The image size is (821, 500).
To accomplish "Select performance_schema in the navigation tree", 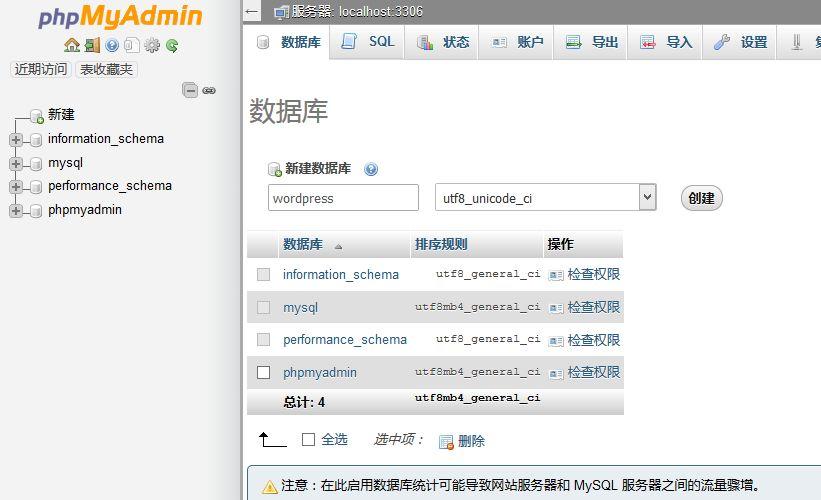I will [x=110, y=186].
